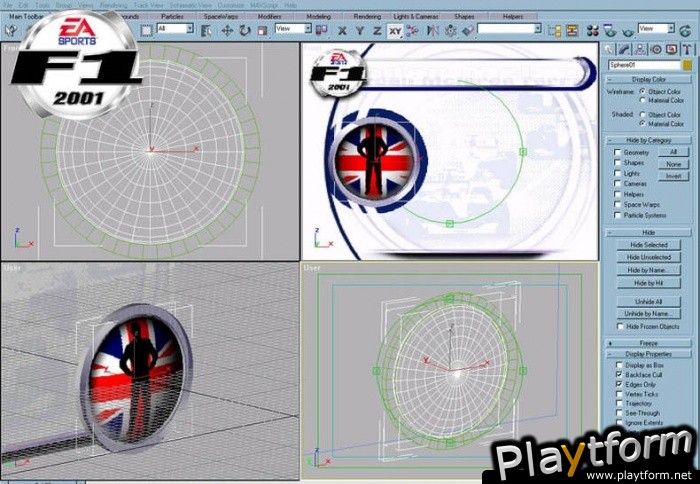
Task: Check Lights in Hide by Category
Action: (x=618, y=173)
